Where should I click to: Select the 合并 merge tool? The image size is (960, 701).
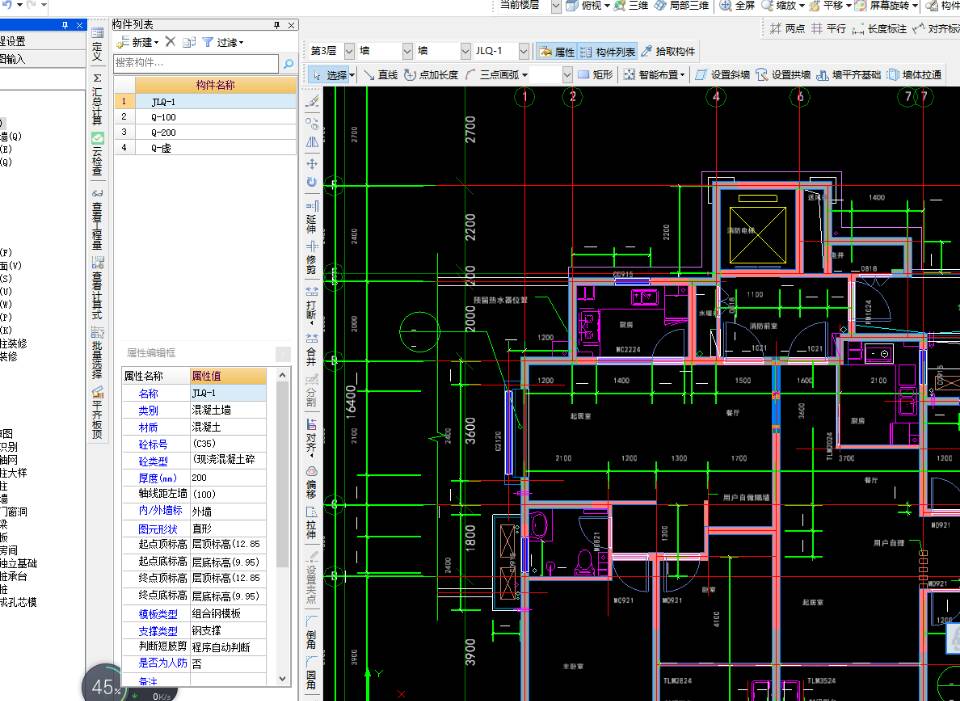tap(312, 349)
